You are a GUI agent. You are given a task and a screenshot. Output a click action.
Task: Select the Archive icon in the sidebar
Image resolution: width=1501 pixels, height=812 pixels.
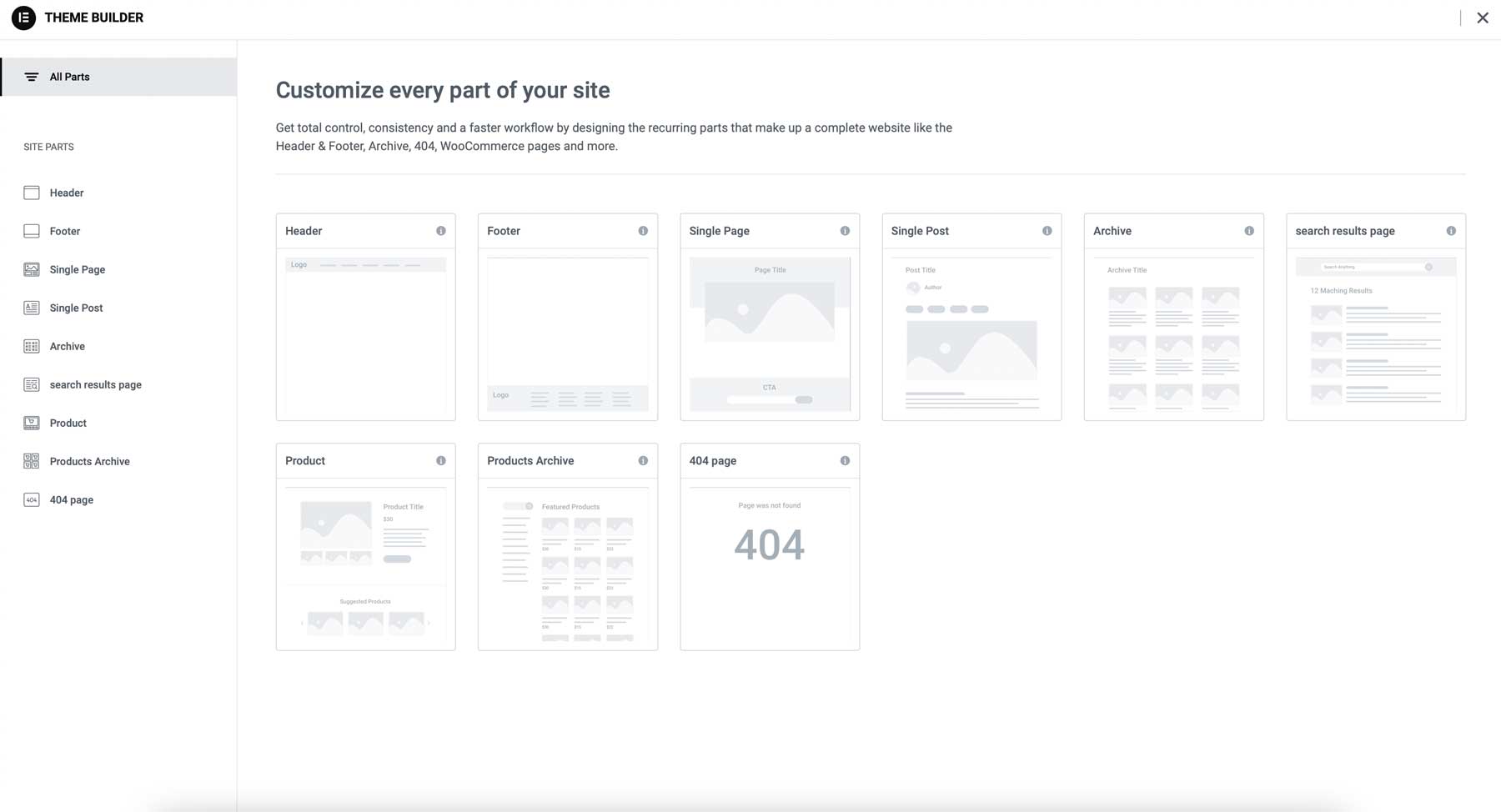pos(31,346)
